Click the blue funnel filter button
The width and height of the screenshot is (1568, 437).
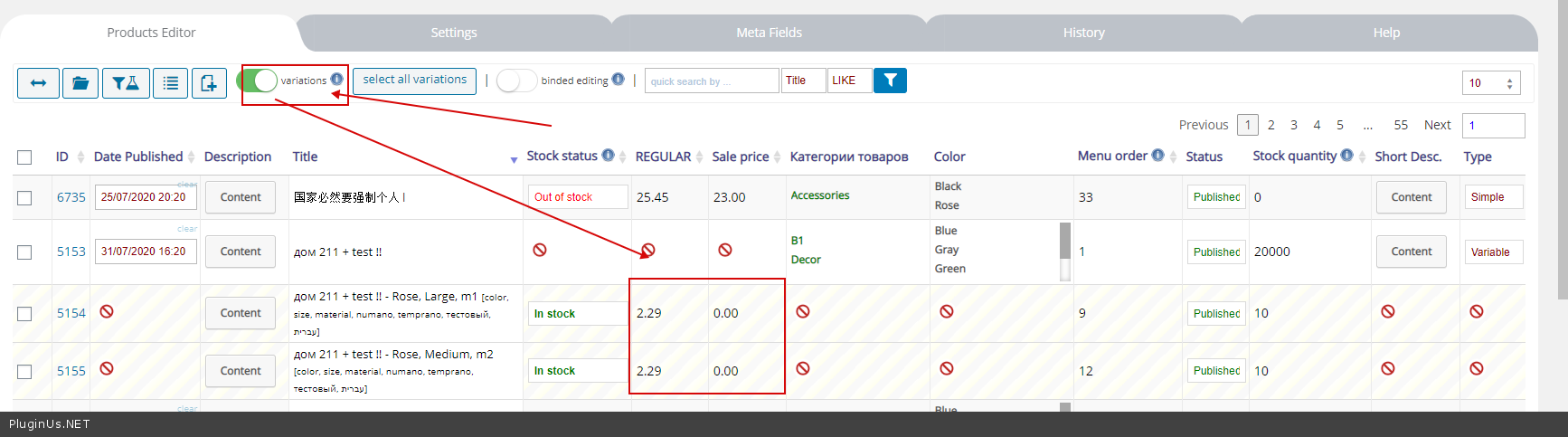point(890,81)
